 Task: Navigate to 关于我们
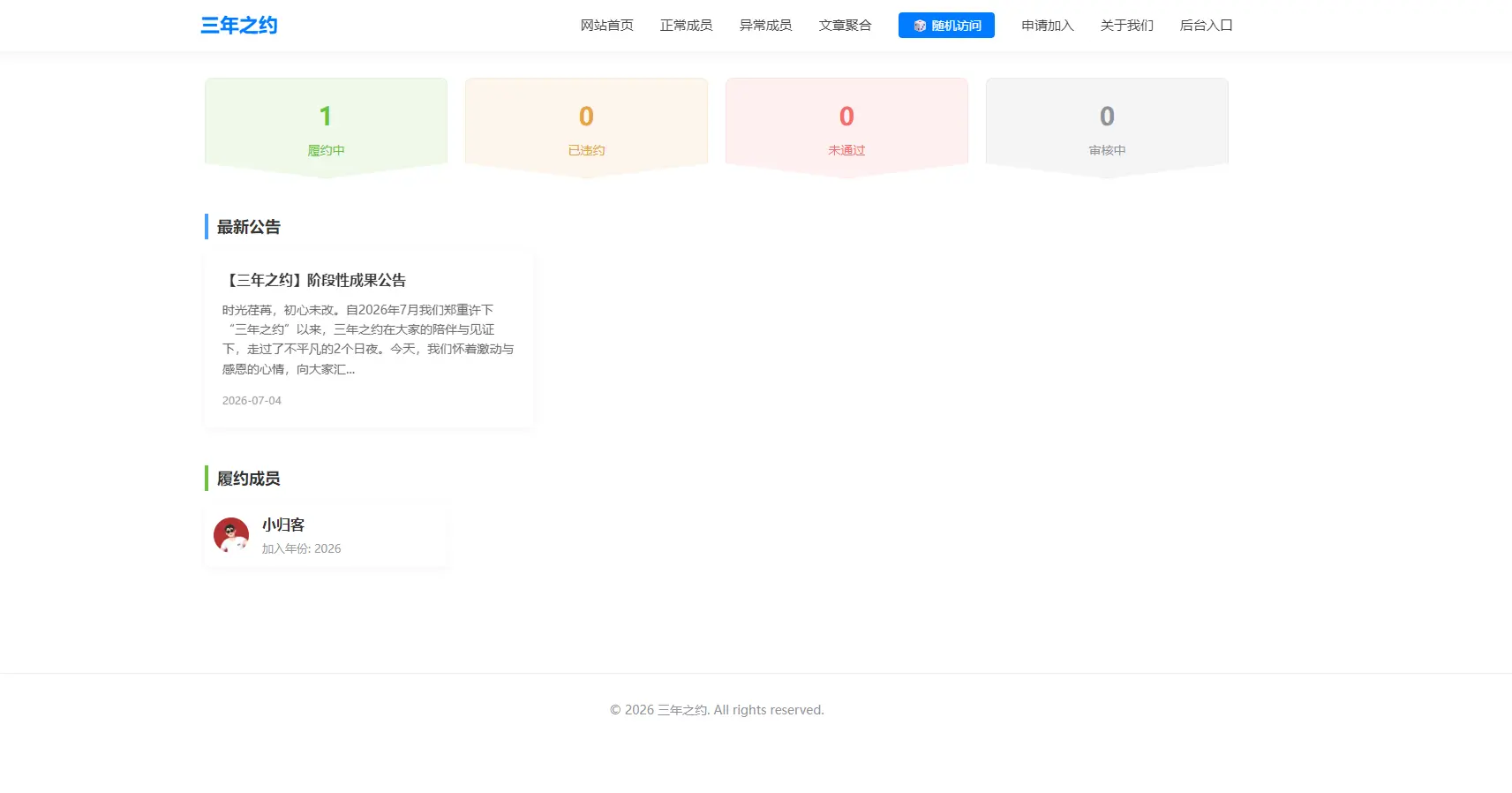(1127, 26)
